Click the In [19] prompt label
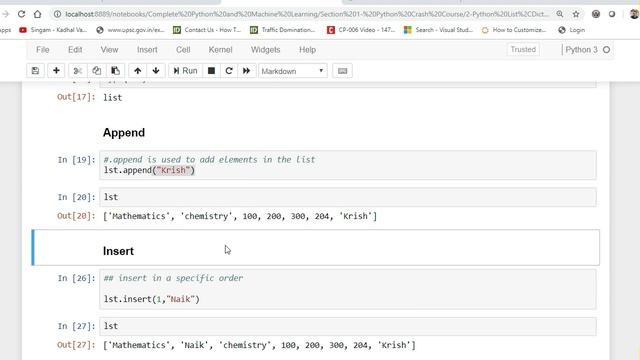The image size is (640, 360). click(76, 160)
